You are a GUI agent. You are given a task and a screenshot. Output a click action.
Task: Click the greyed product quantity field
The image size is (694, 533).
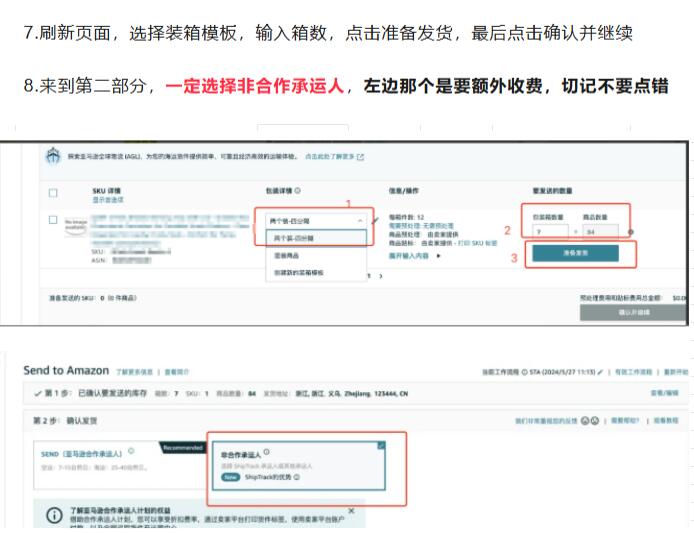point(601,232)
